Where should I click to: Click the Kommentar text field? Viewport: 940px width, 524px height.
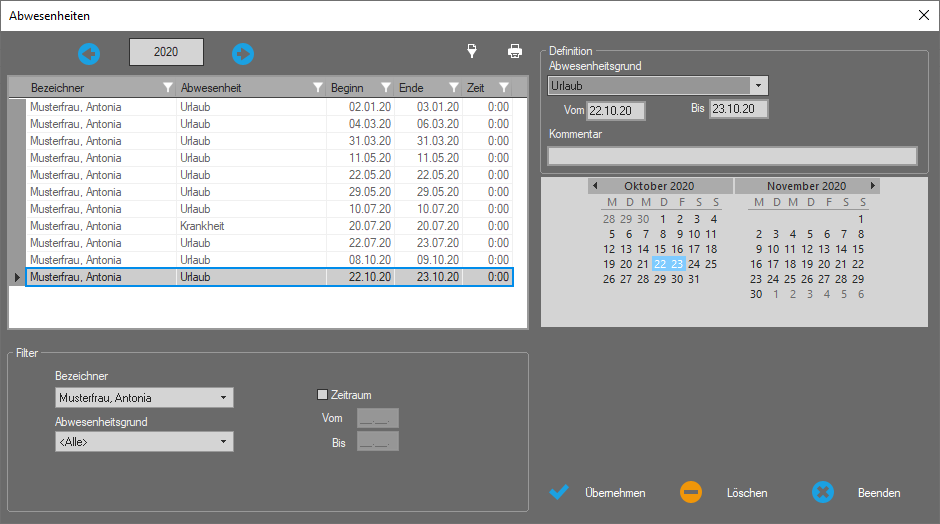(732, 155)
